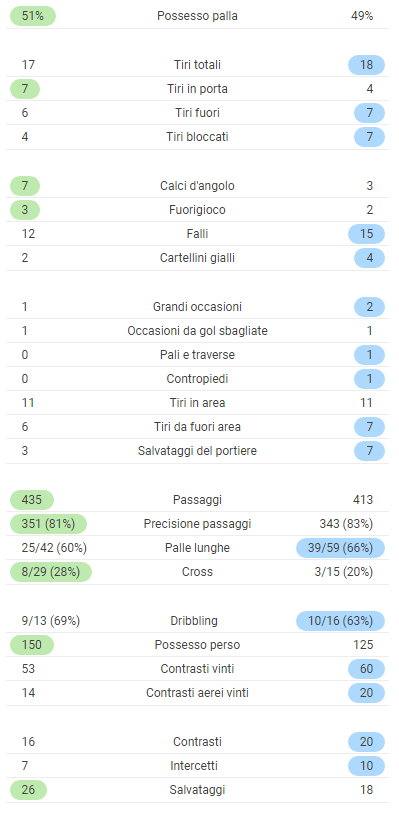Click the blue 15 Falli badge

(367, 234)
